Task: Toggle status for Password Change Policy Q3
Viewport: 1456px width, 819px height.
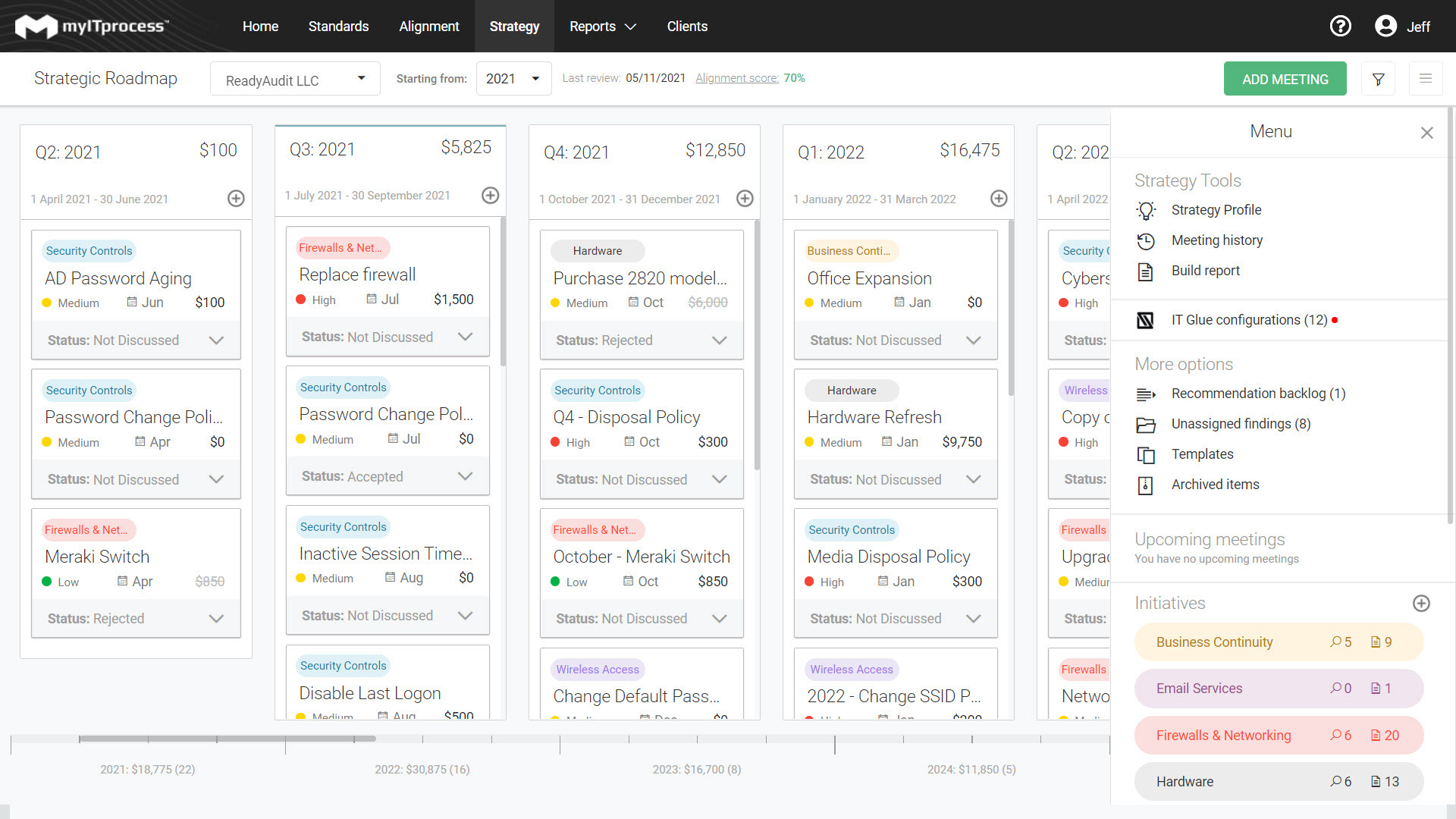Action: [x=466, y=476]
